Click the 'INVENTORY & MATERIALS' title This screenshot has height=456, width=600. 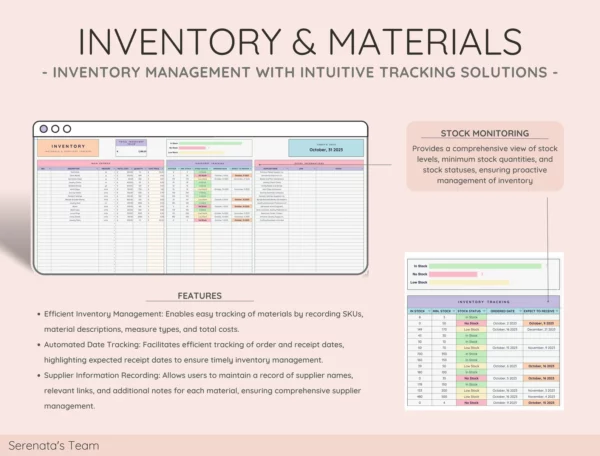coord(300,41)
